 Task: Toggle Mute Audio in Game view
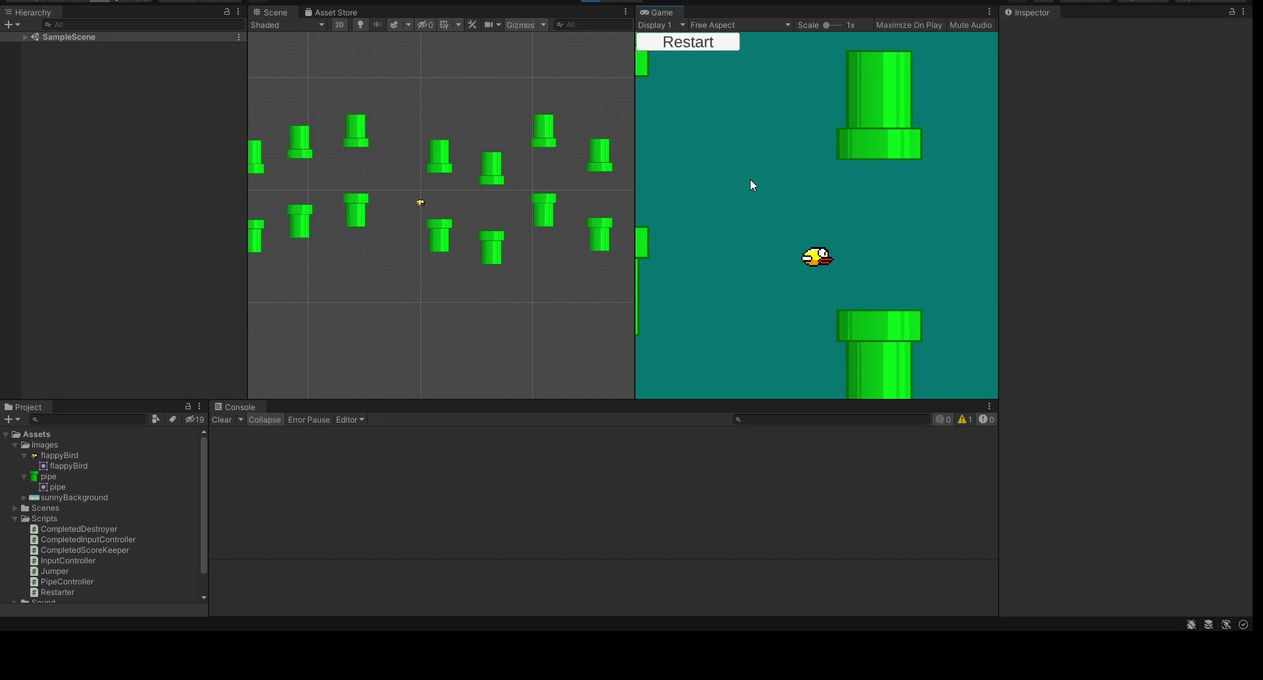tap(970, 25)
